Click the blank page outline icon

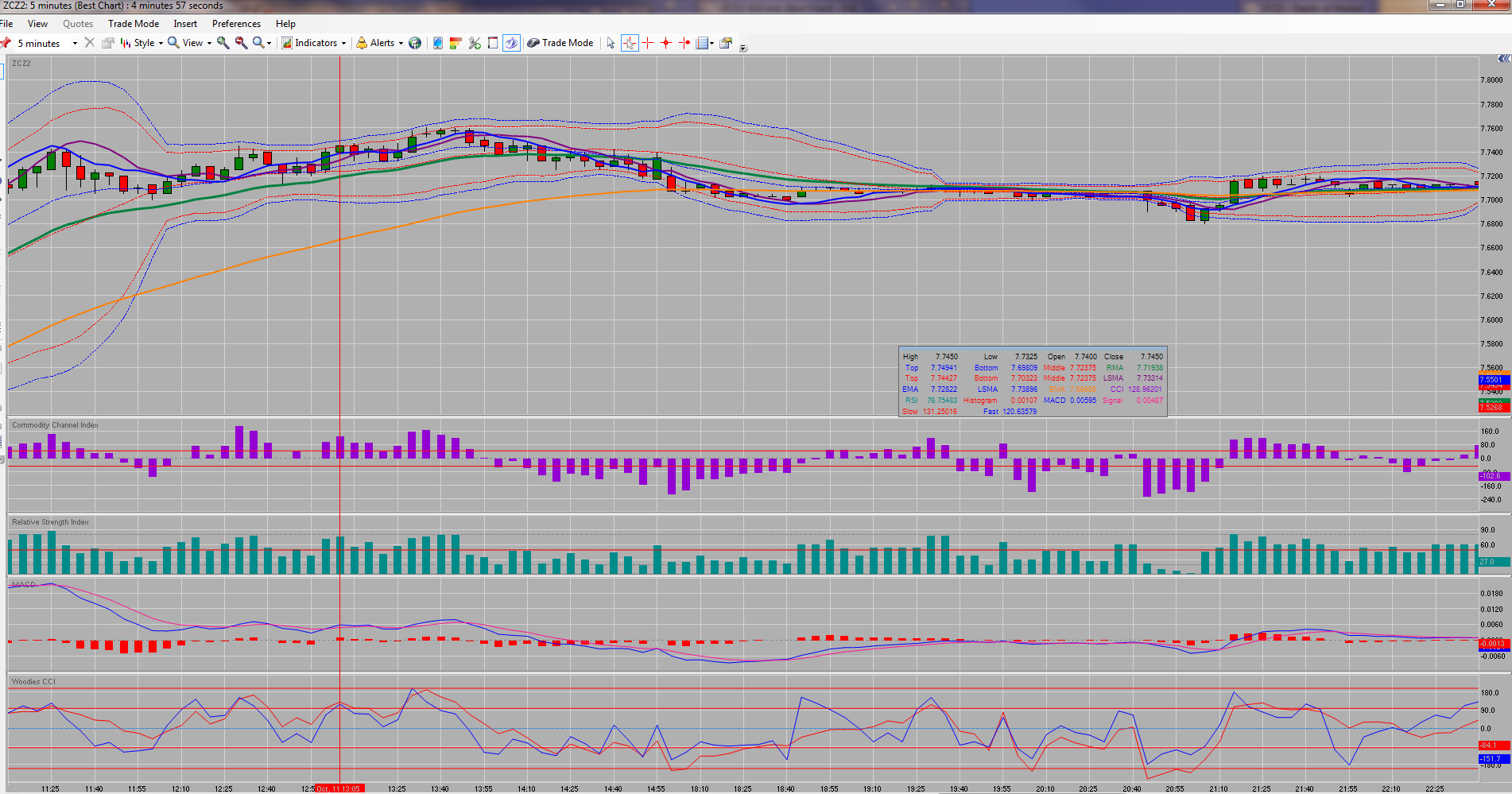tap(493, 43)
